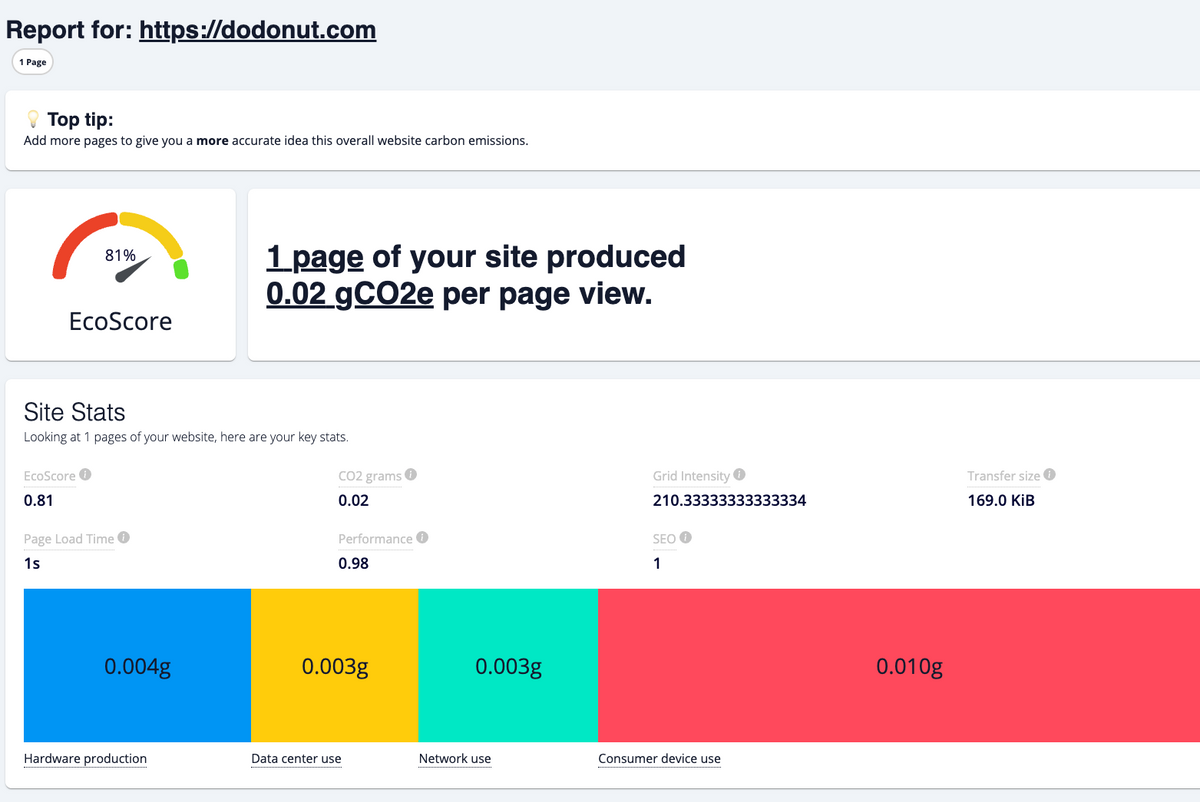The image size is (1200, 802).
Task: Click the blue 0.004g hardware production segment
Action: pos(137,665)
